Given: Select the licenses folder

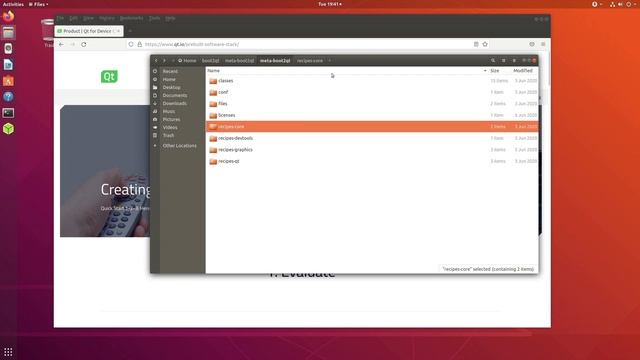Looking at the screenshot, I should pos(372,115).
